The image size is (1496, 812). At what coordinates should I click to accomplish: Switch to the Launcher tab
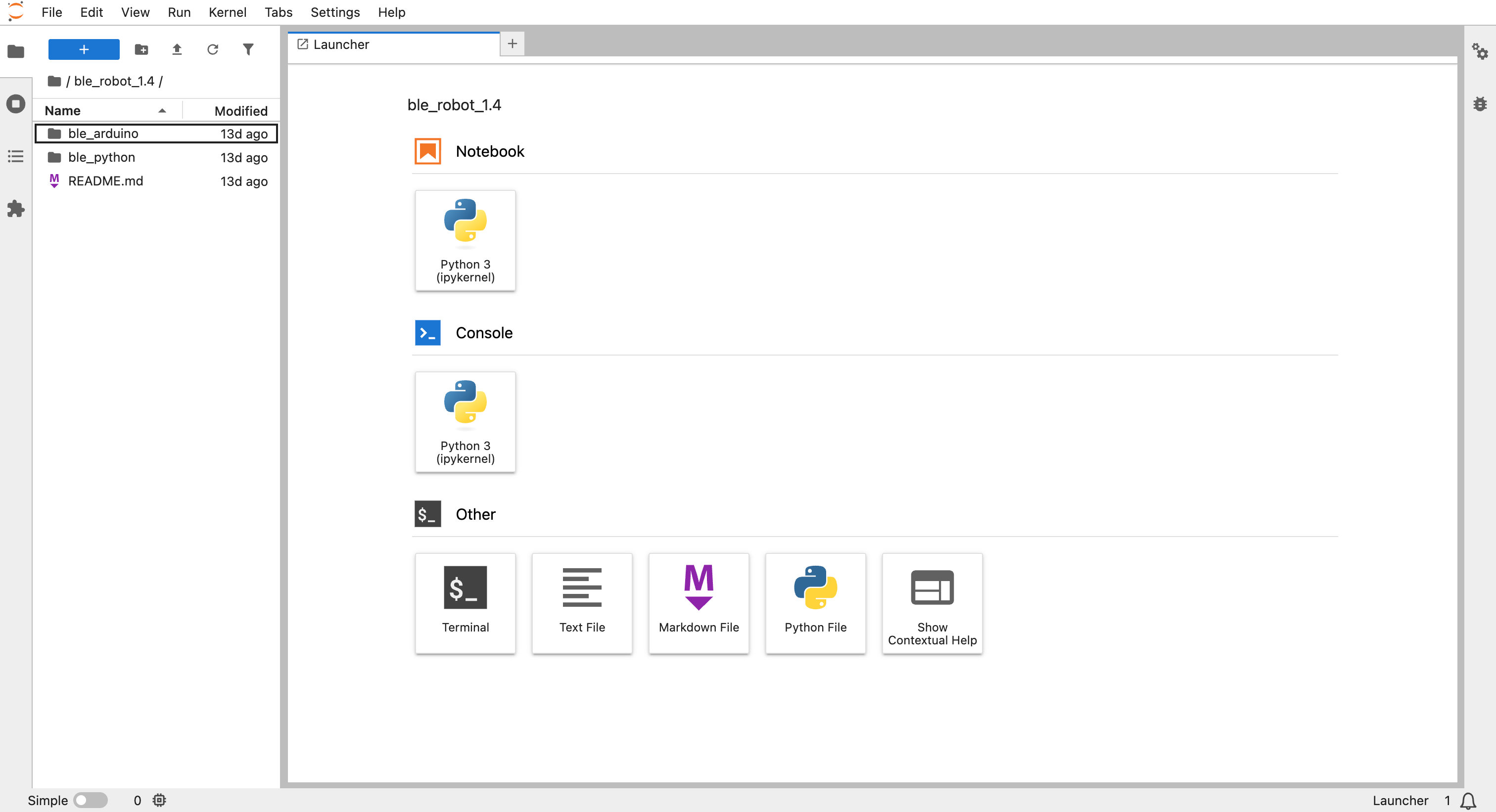(341, 44)
